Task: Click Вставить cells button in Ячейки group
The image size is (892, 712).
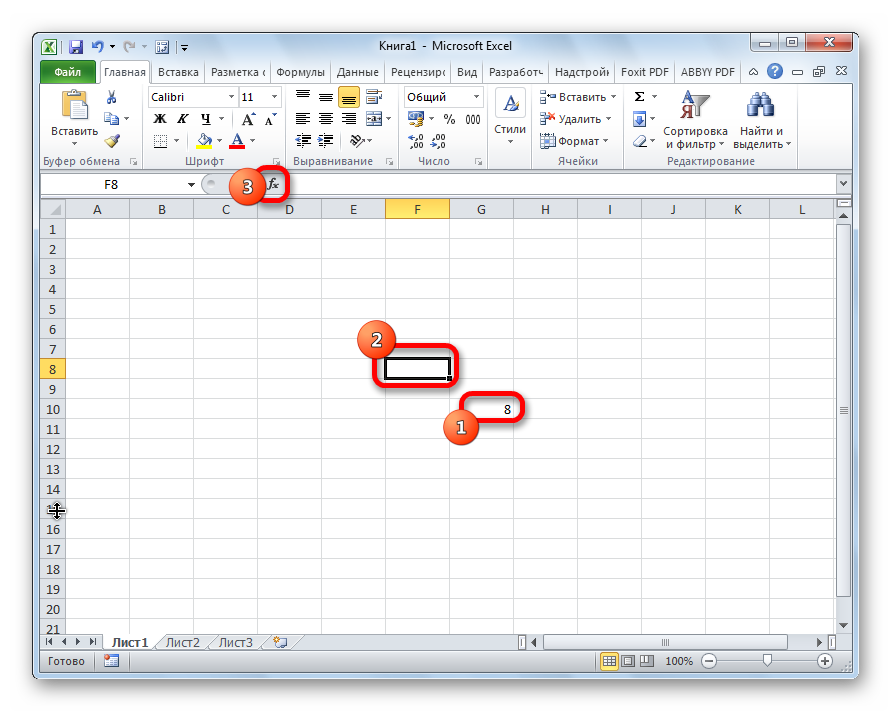Action: (577, 97)
